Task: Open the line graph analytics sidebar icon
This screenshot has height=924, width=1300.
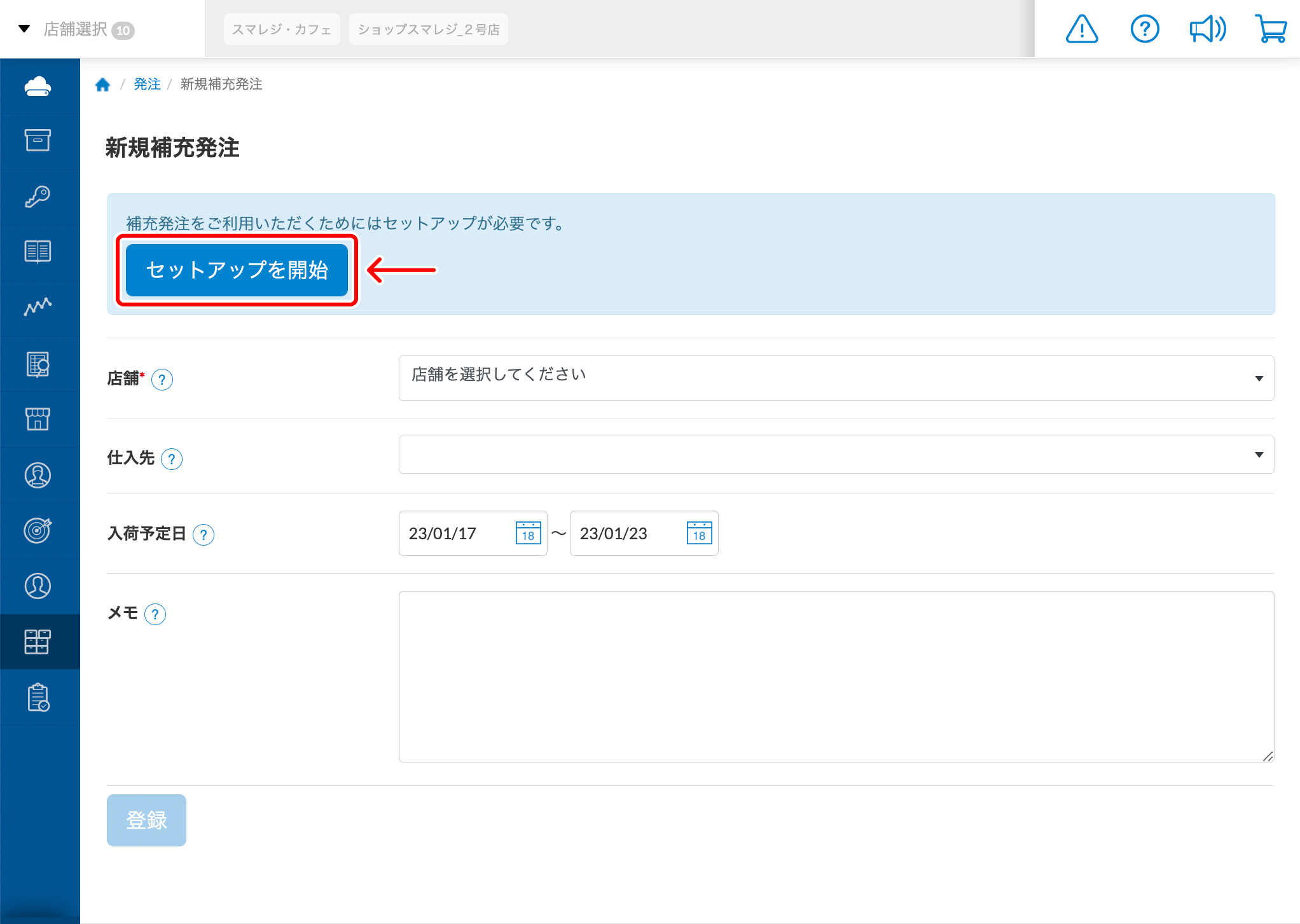Action: pyautogui.click(x=38, y=308)
